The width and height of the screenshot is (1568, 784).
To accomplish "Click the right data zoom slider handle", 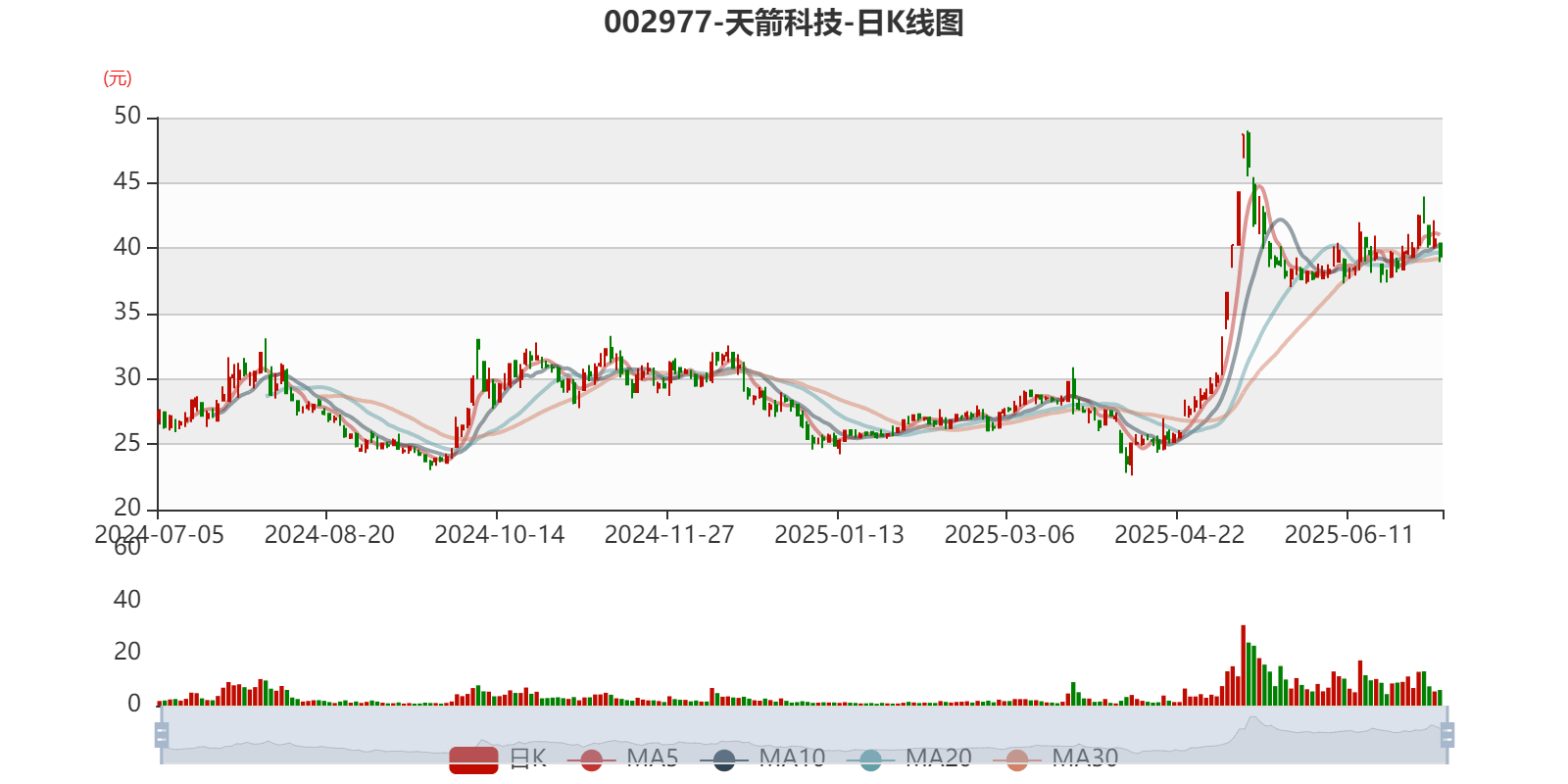I will (1446, 735).
